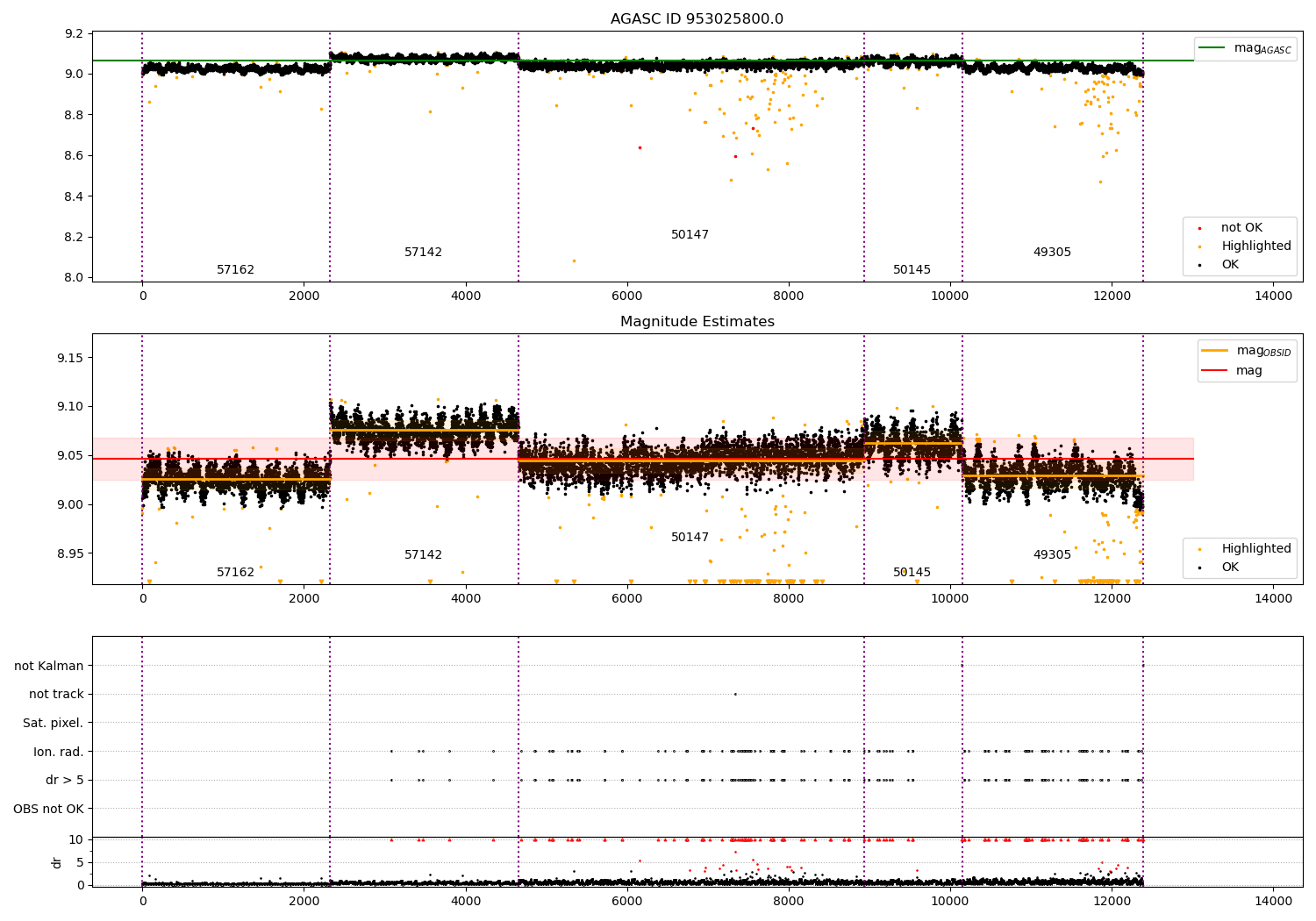Click the orange line sample in middle legend
The height and width of the screenshot is (921, 1316).
pyautogui.click(x=1214, y=351)
